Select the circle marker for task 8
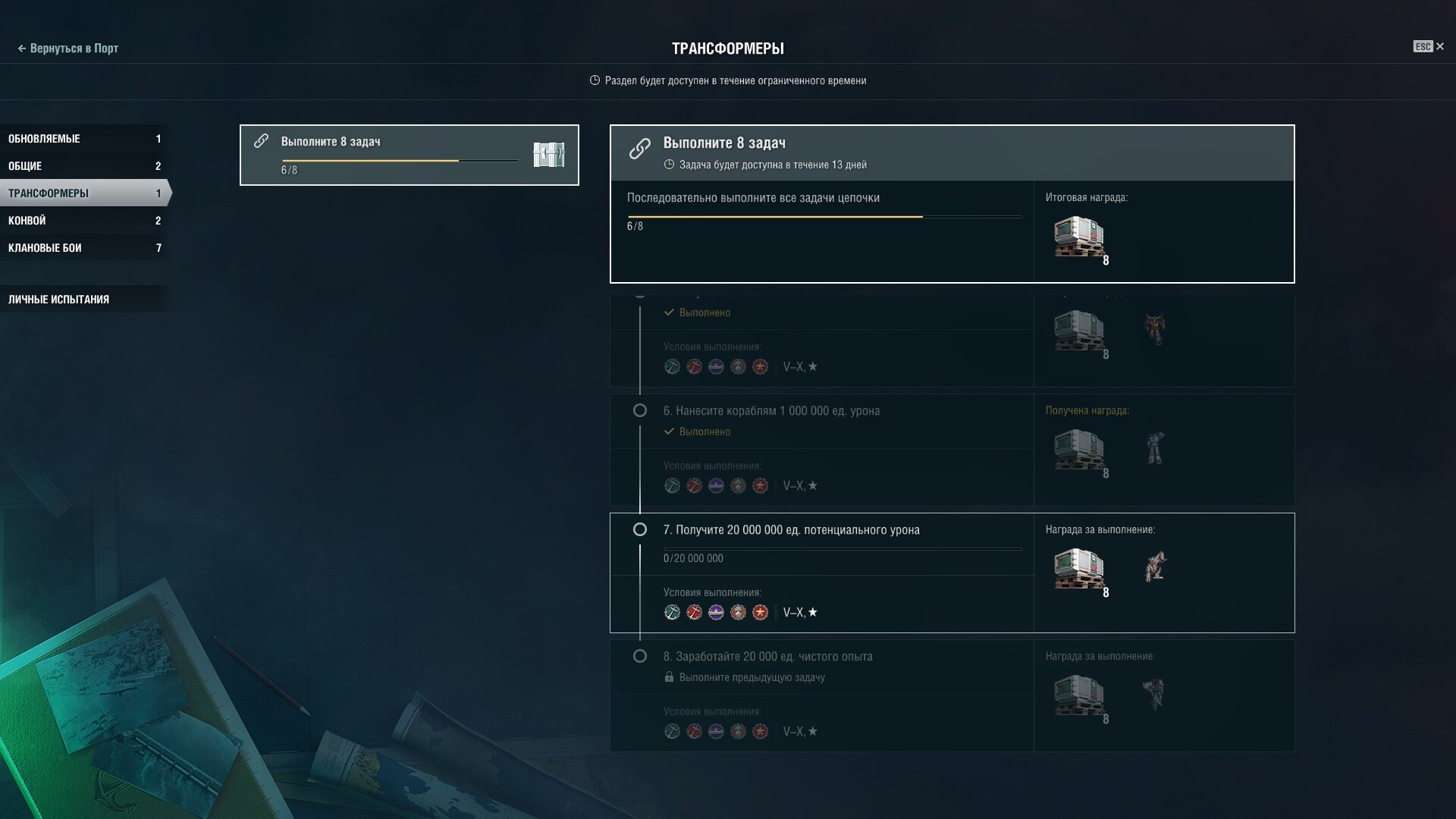 coord(640,656)
